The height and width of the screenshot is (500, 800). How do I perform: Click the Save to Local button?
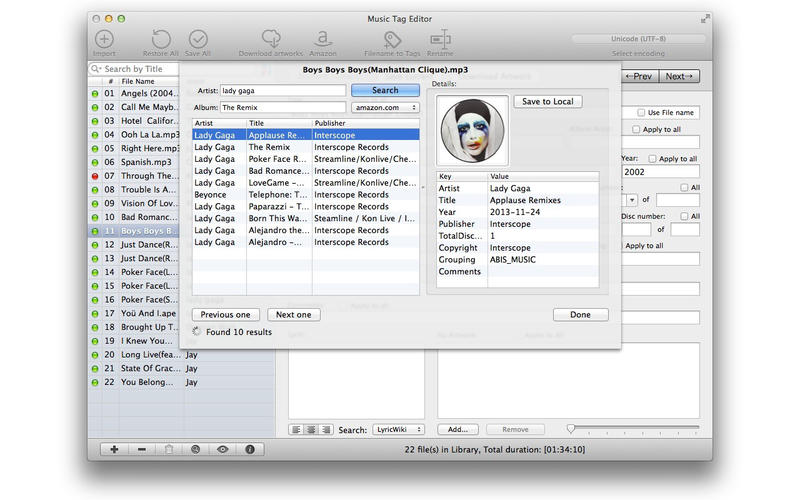pyautogui.click(x=547, y=102)
